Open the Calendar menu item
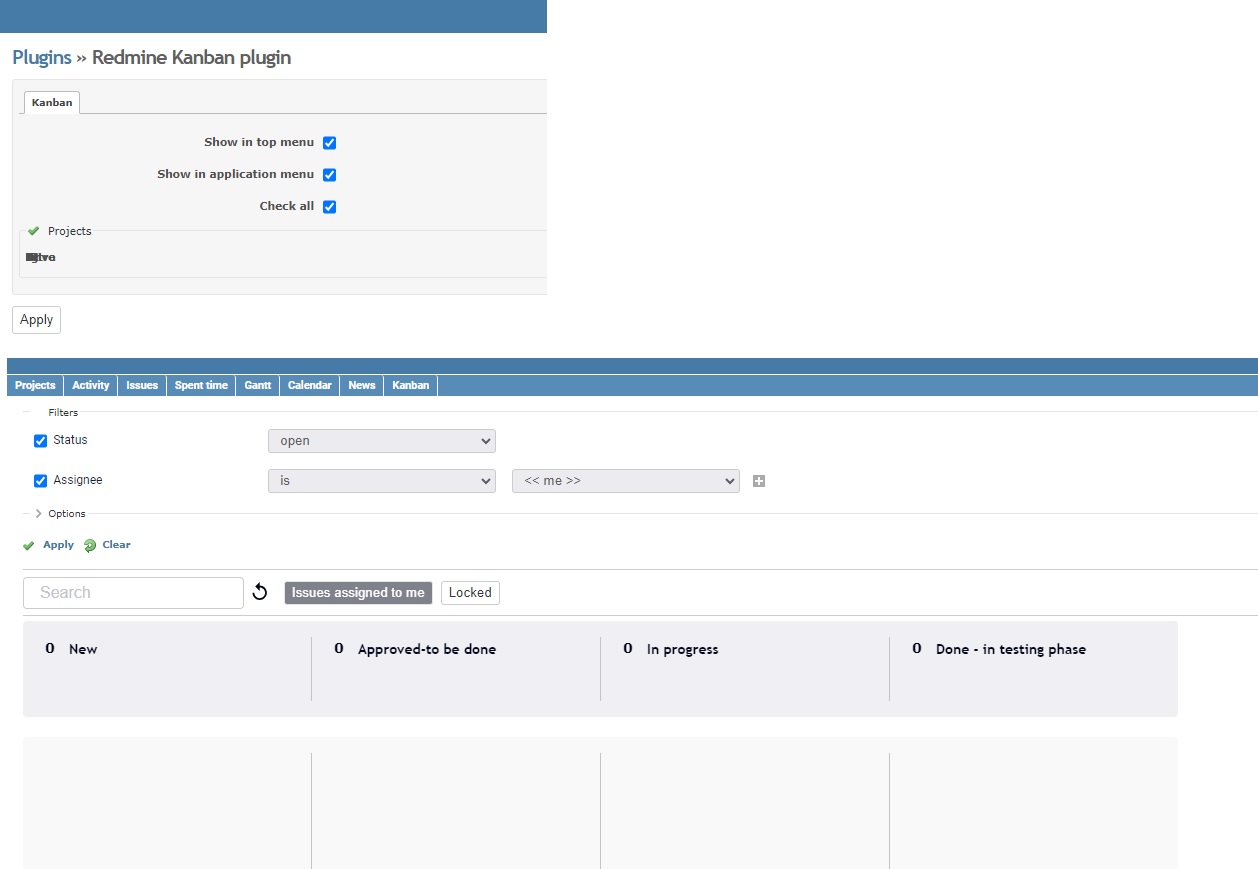1258x869 pixels. point(310,385)
